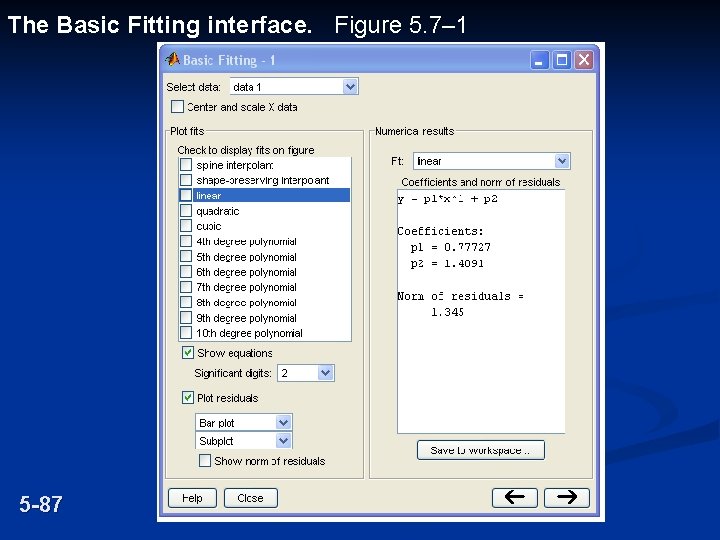Open the Significant digits dropdown

pos(306,373)
